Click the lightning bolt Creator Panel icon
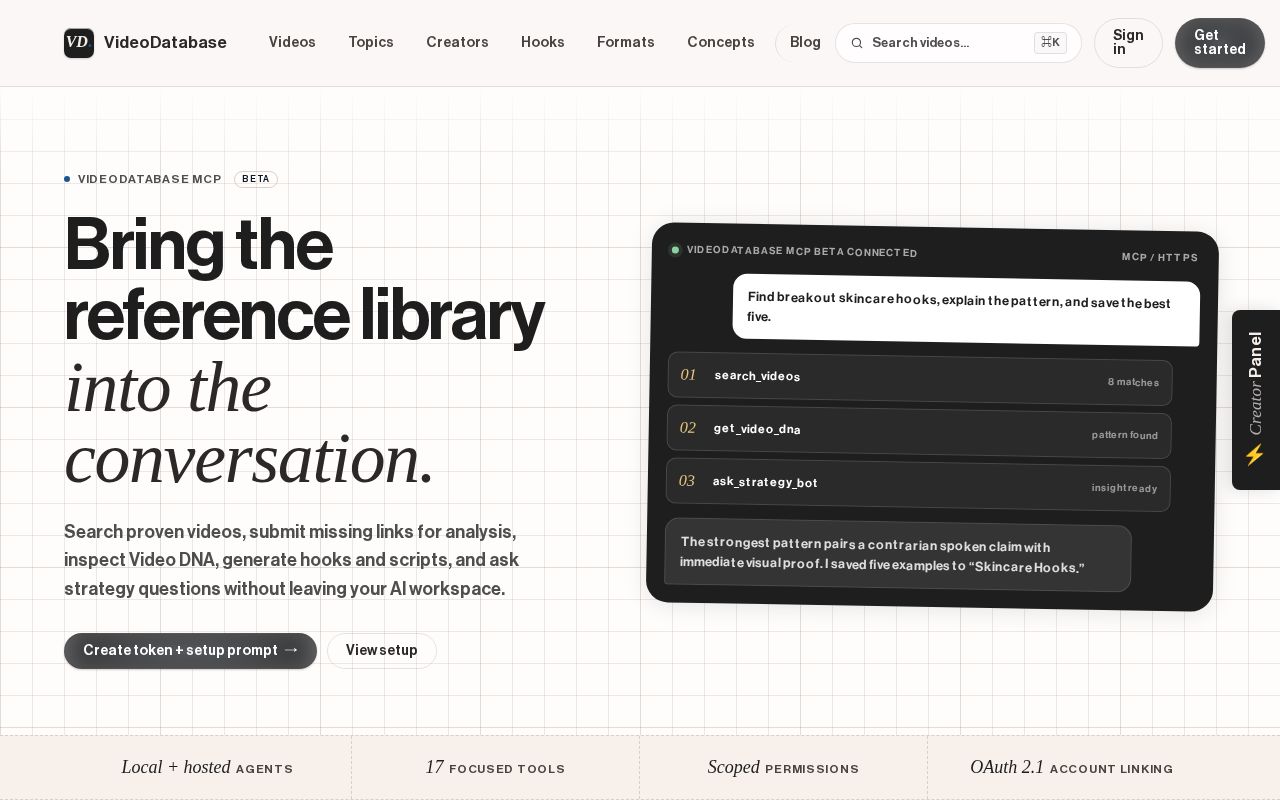Image resolution: width=1280 pixels, height=800 pixels. point(1254,456)
